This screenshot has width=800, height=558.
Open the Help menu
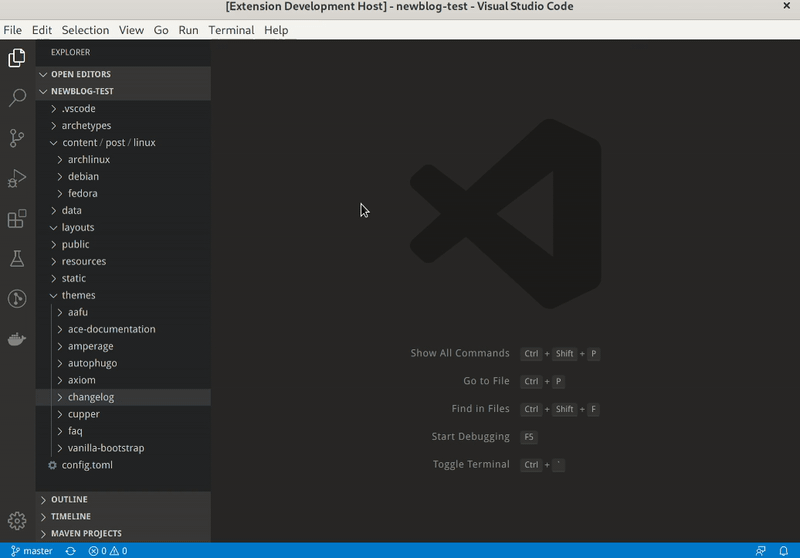coord(276,30)
